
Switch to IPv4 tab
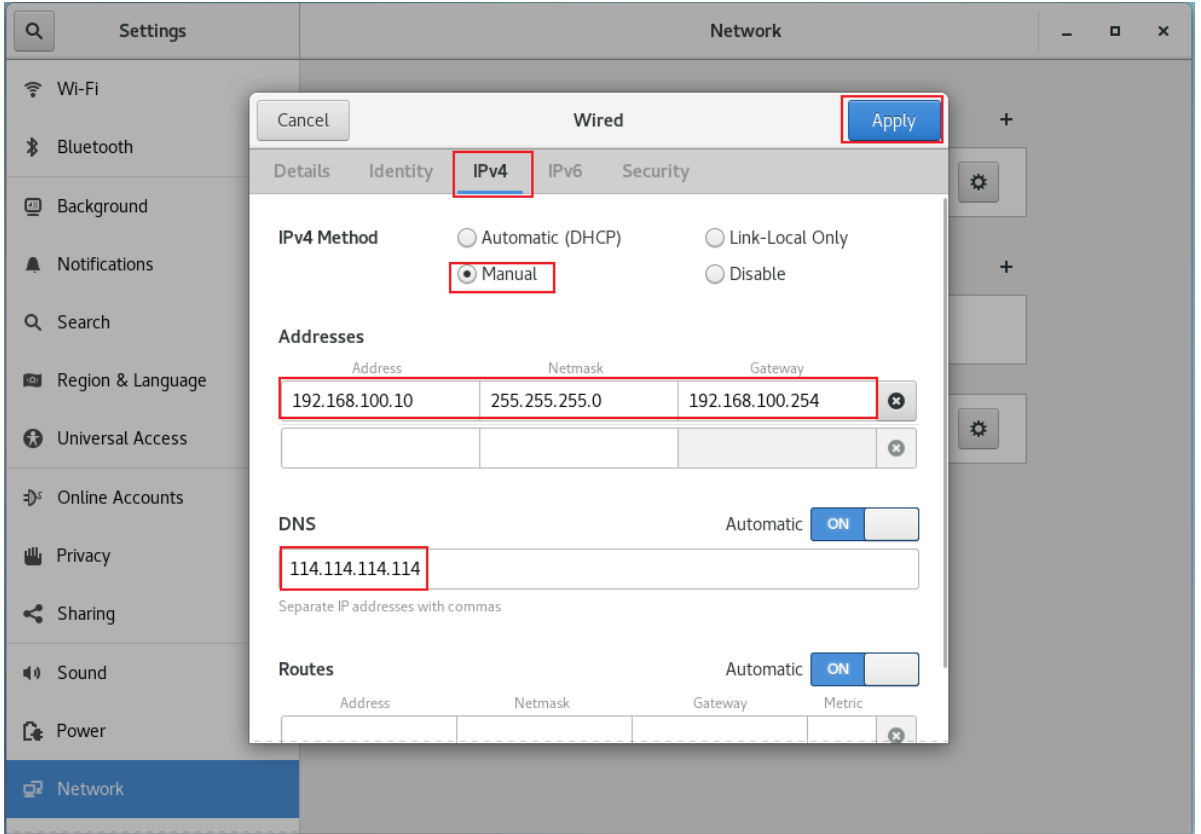click(x=491, y=171)
